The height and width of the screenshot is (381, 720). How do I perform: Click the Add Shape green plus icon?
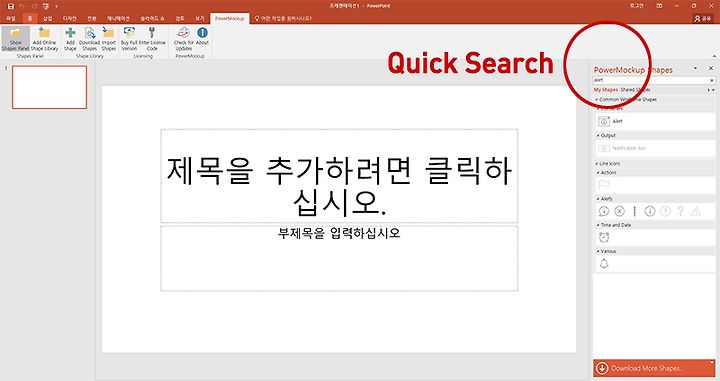pos(70,33)
